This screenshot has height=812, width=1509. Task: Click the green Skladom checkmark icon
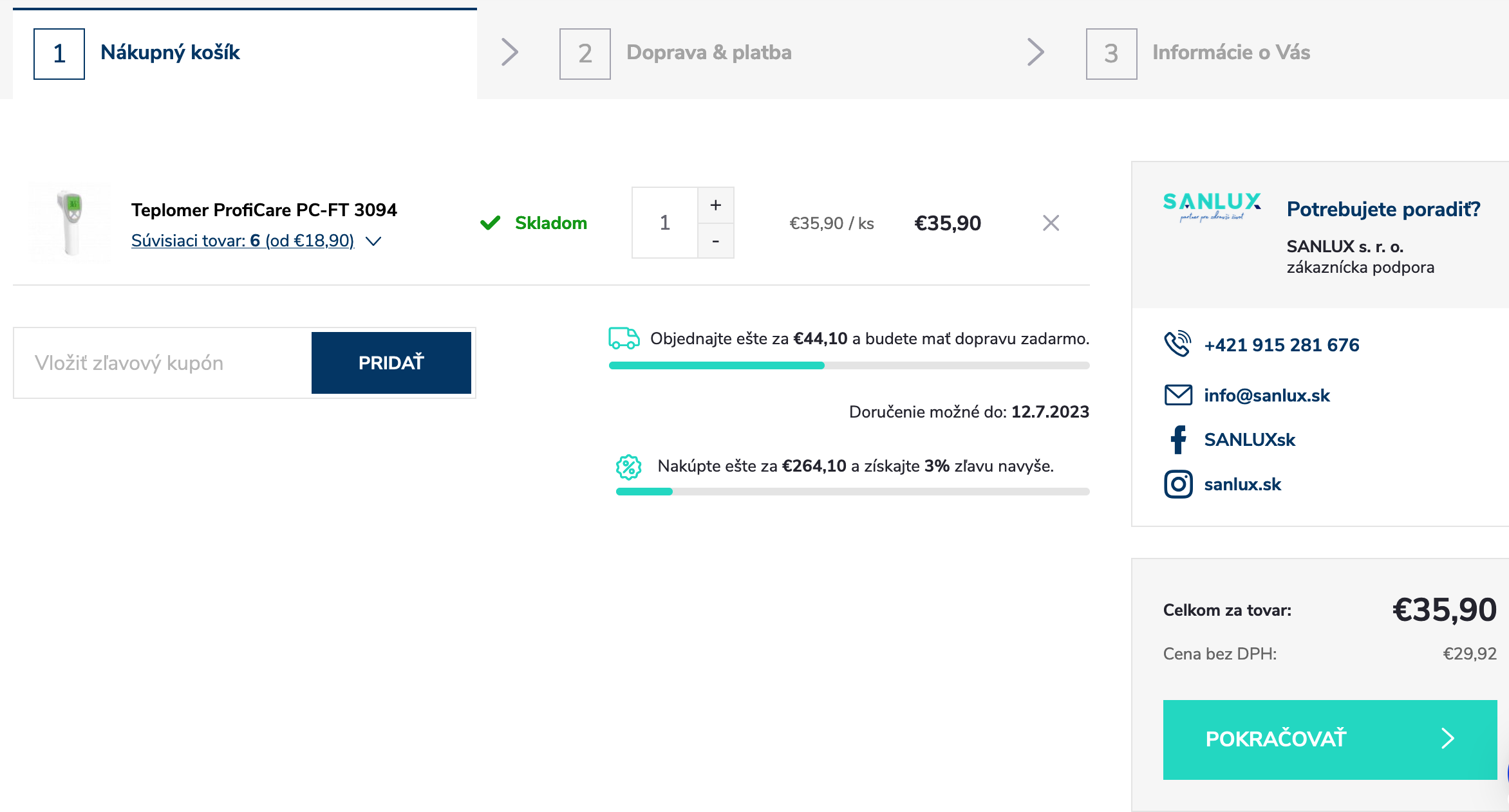[491, 223]
